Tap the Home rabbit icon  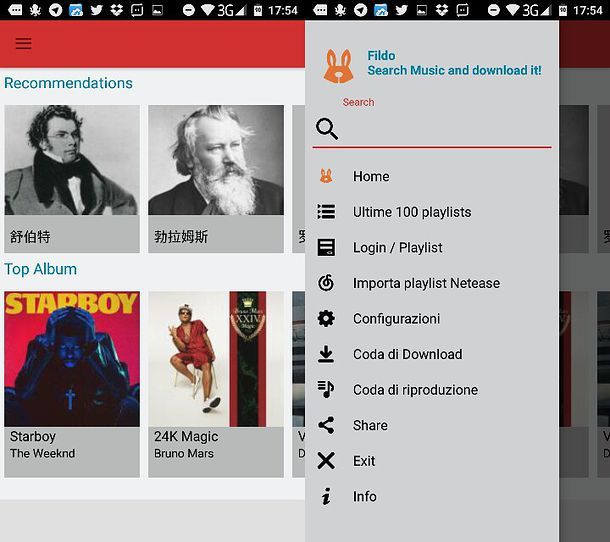click(326, 176)
